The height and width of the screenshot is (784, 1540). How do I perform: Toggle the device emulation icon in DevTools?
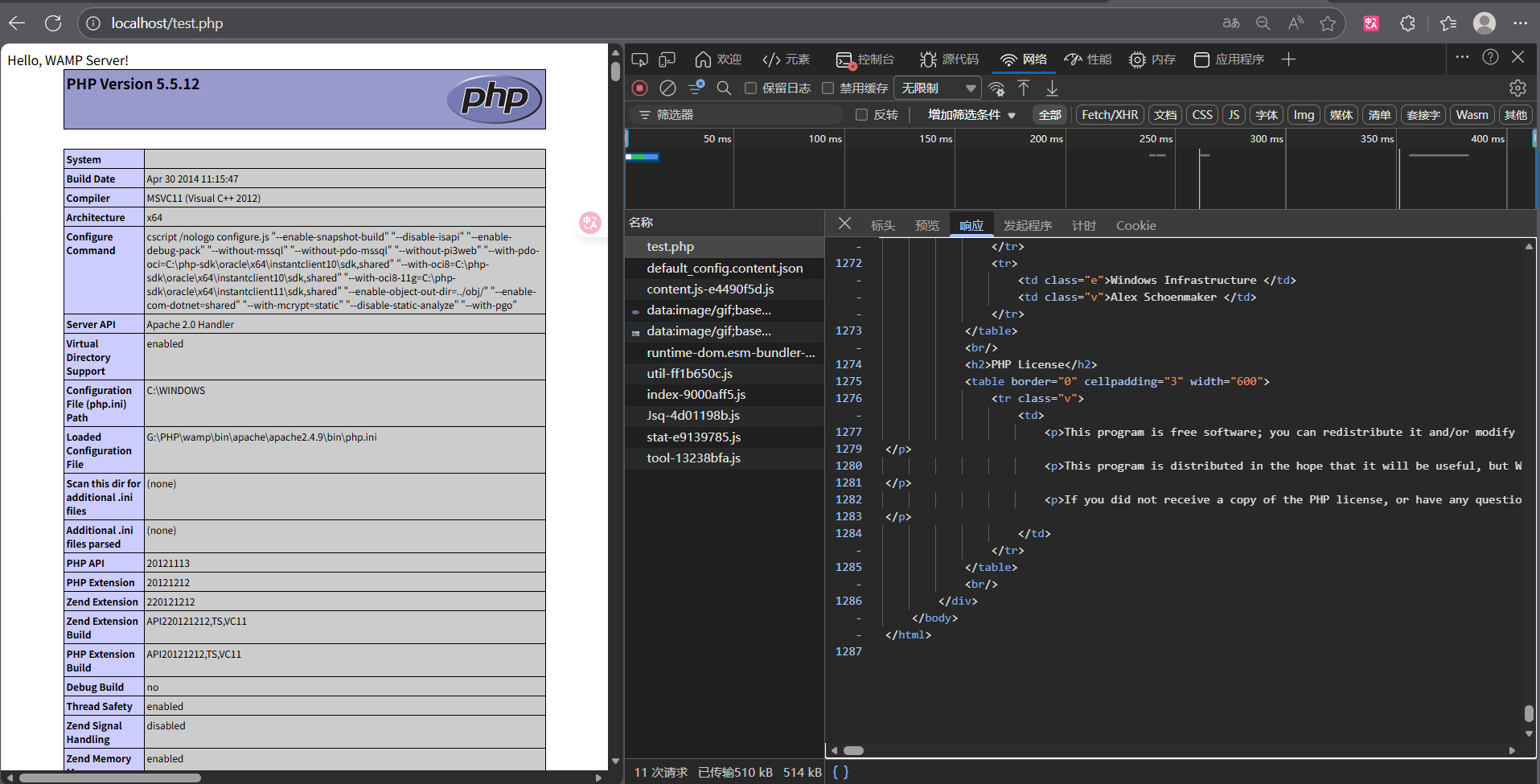point(667,60)
